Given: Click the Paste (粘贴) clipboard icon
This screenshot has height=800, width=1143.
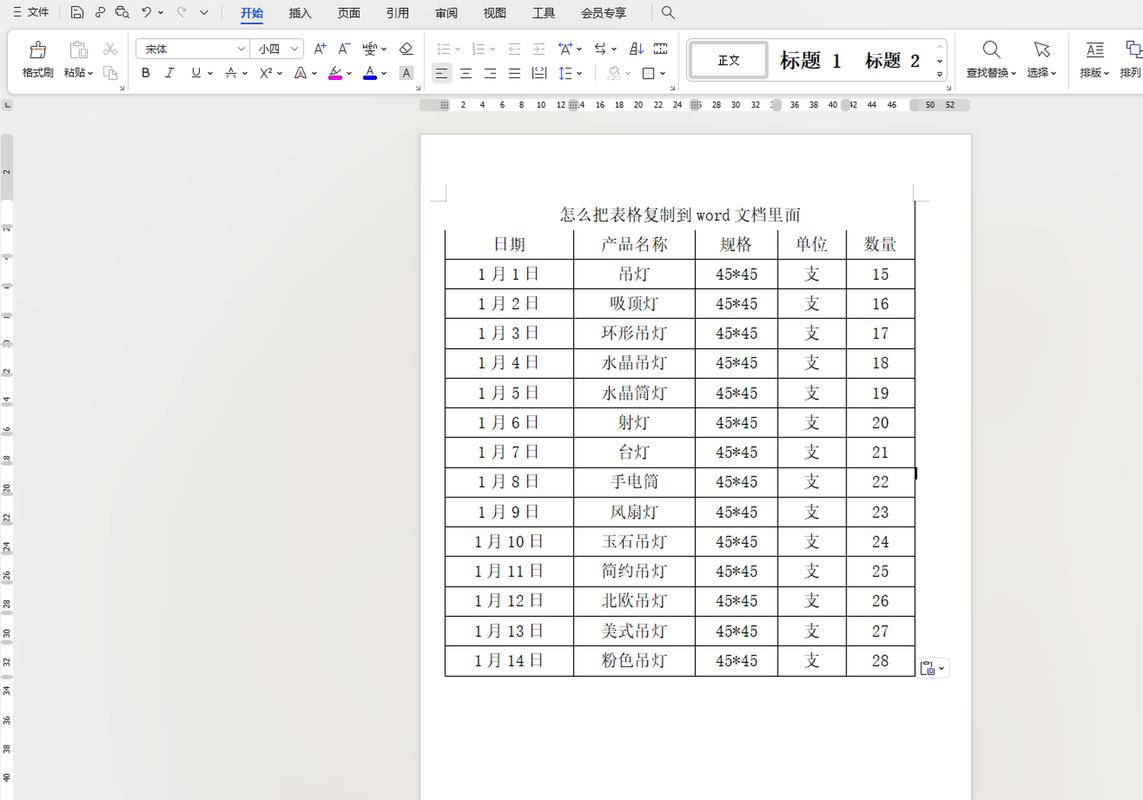Looking at the screenshot, I should pos(78,50).
